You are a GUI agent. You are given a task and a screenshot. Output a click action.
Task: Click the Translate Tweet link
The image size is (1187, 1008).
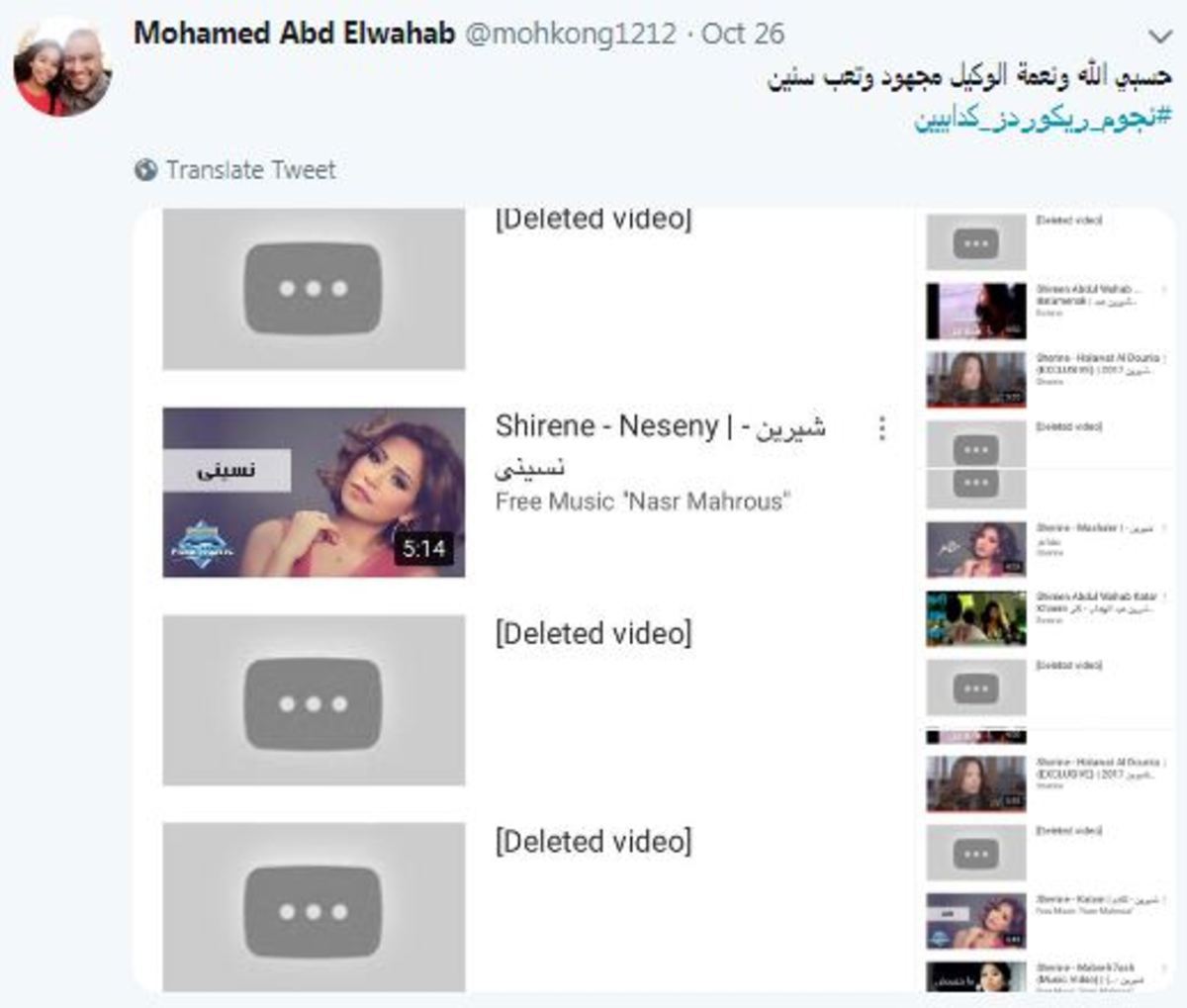click(251, 170)
